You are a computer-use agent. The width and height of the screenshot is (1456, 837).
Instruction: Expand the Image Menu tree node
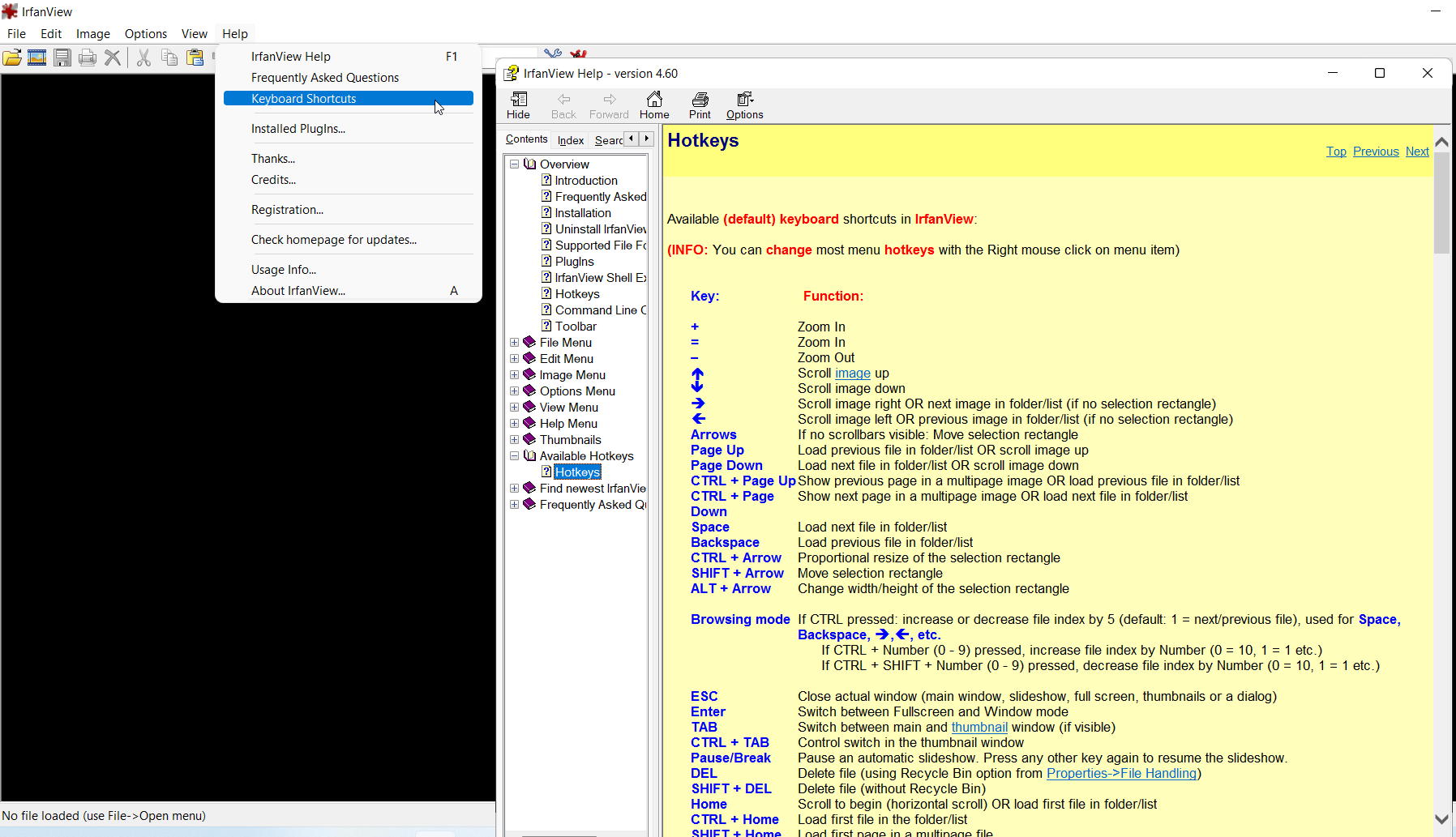point(514,374)
